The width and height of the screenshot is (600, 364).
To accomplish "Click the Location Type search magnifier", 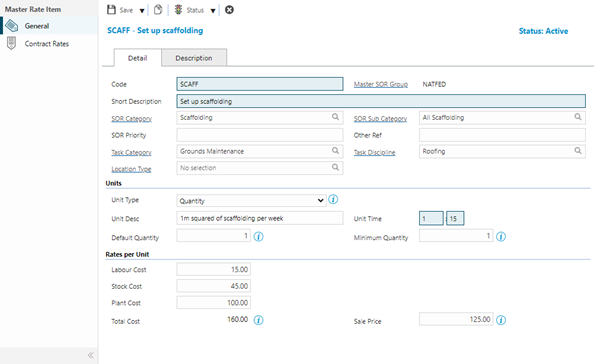I will point(335,167).
